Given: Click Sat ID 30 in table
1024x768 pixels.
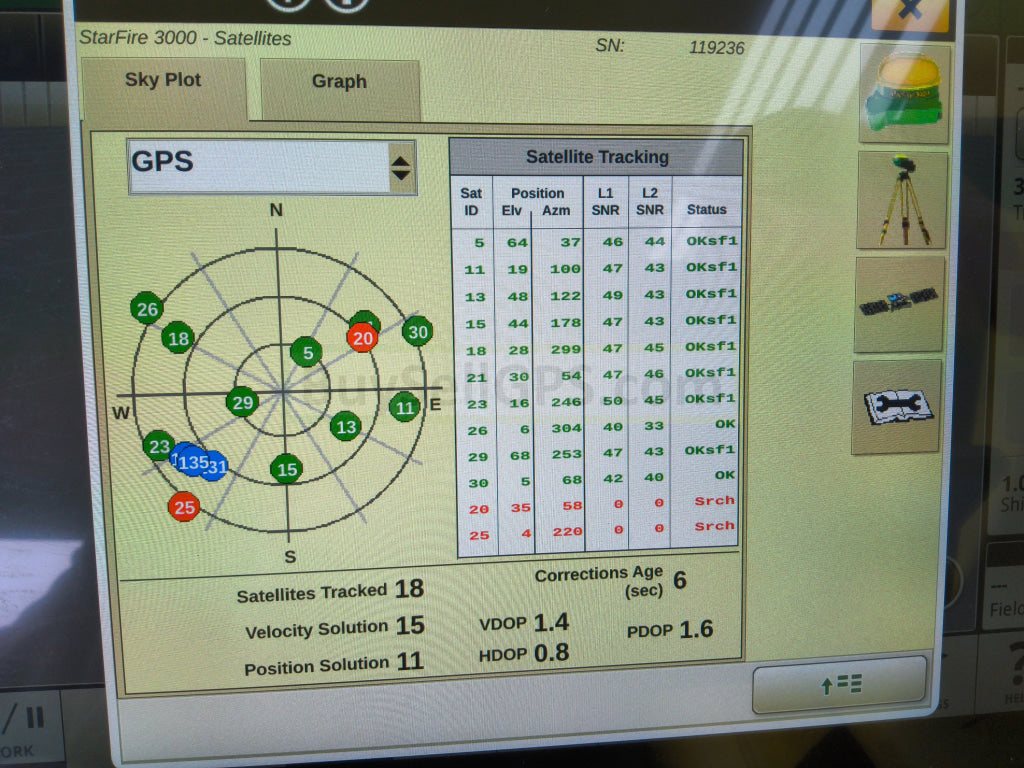Looking at the screenshot, I should pyautogui.click(x=478, y=483).
